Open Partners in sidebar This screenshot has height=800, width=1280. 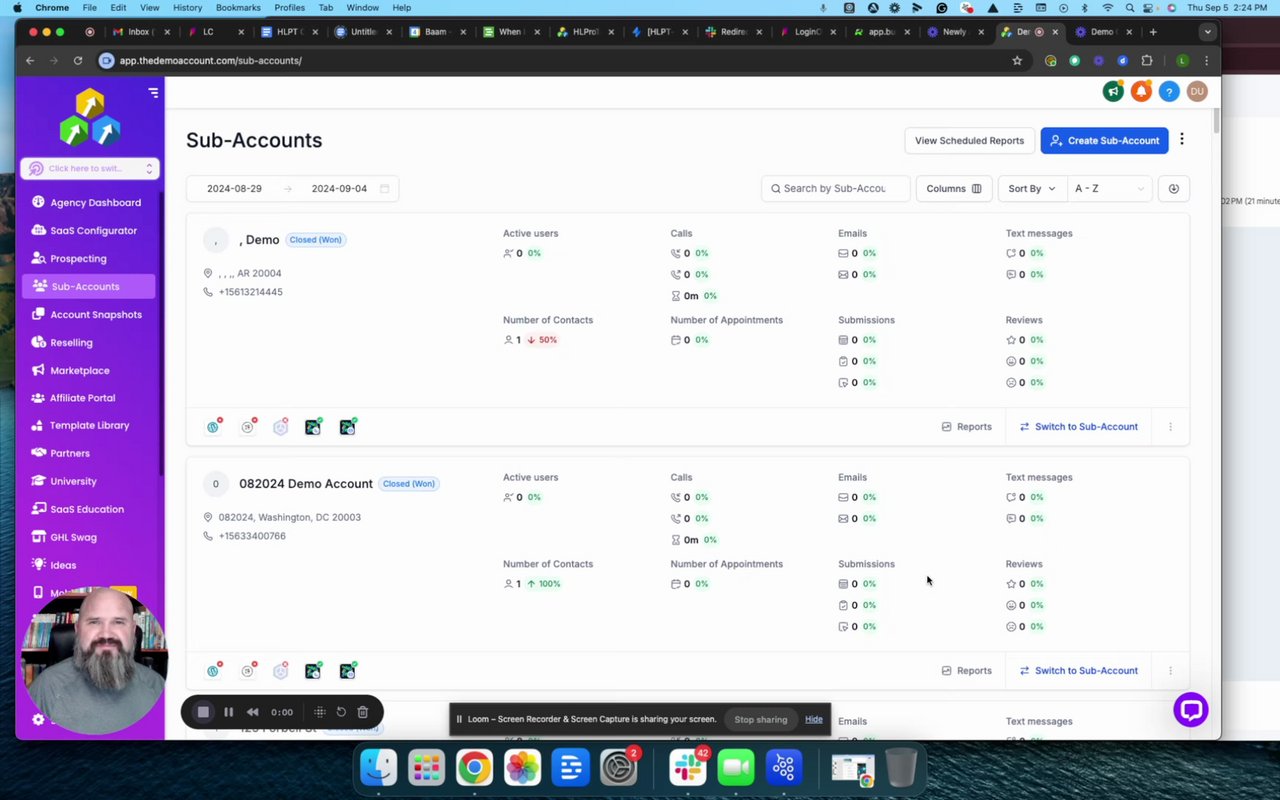(87, 453)
